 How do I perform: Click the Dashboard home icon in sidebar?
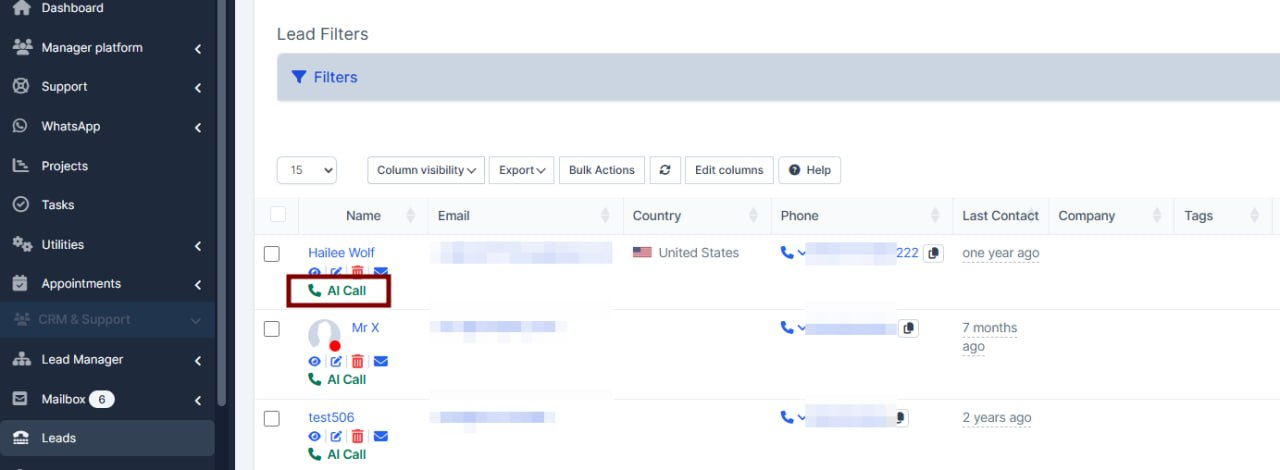point(21,8)
